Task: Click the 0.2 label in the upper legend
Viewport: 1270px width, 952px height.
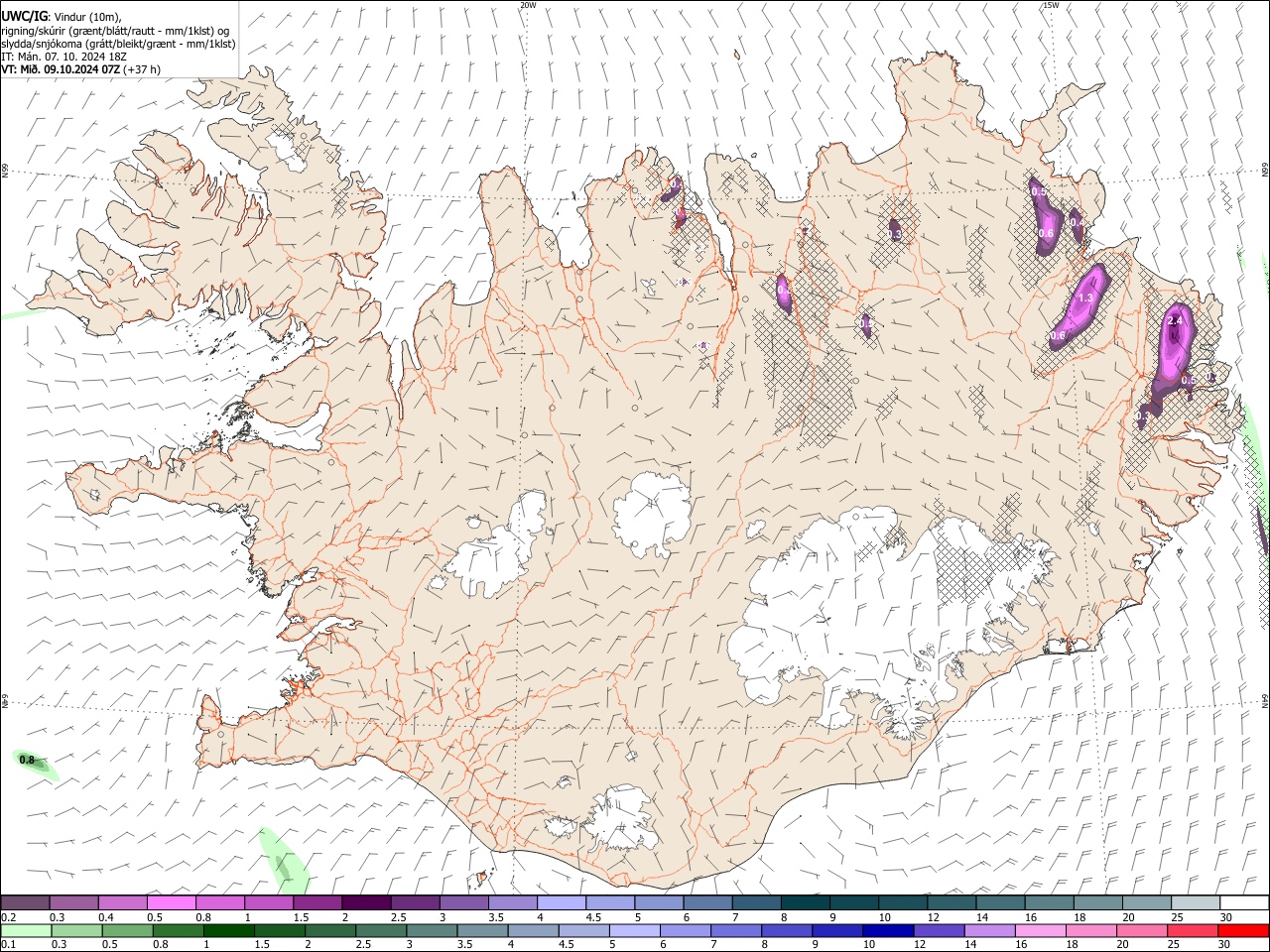Action: (9, 917)
